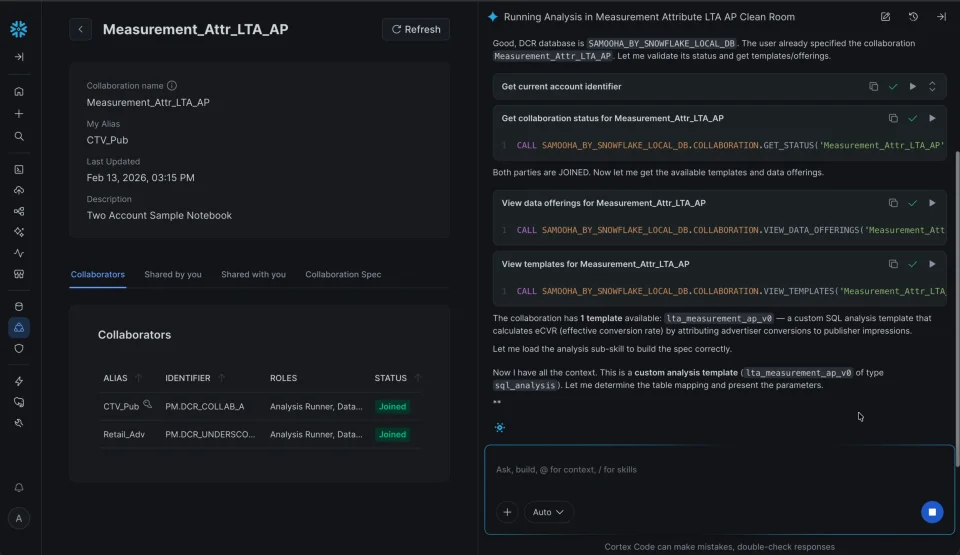The height and width of the screenshot is (555, 960).
Task: Add an attachment with the plus button
Action: [x=507, y=512]
